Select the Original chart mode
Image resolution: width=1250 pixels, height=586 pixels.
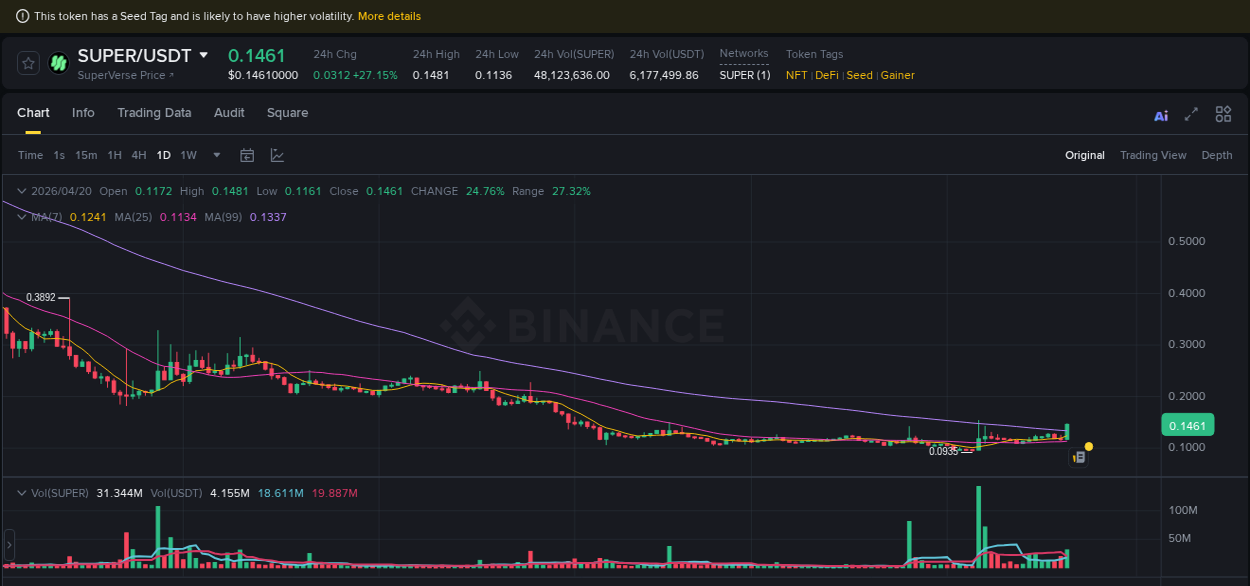pos(1085,155)
